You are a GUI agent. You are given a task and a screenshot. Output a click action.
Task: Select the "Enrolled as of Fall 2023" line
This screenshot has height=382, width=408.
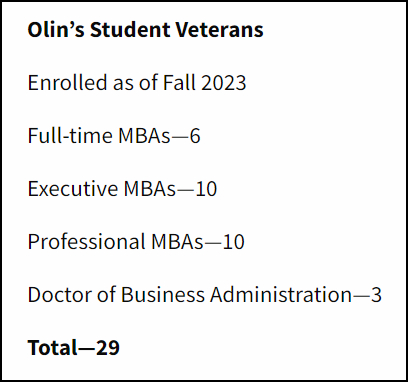(137, 82)
